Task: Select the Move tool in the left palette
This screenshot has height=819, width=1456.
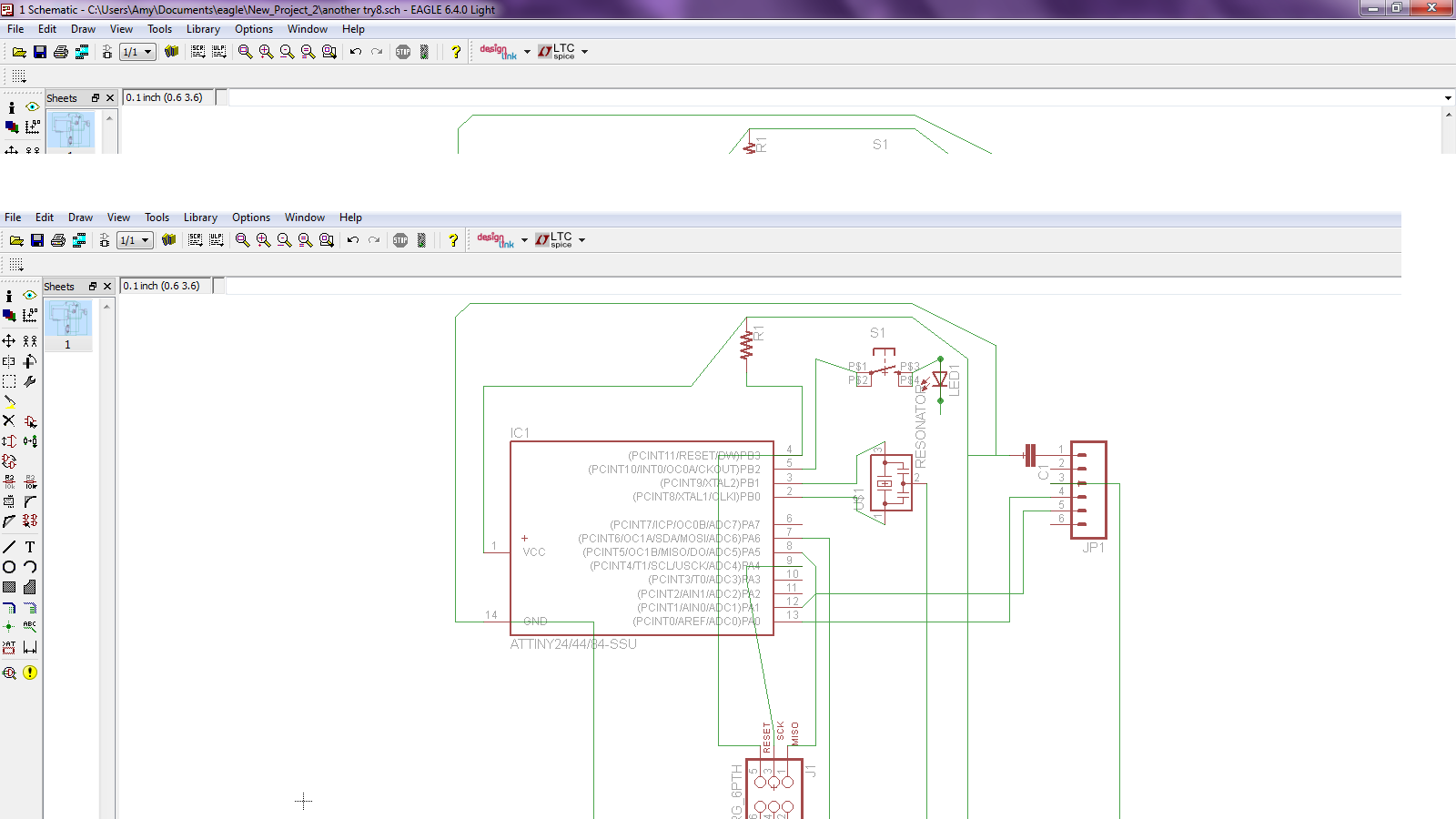Action: point(9,341)
